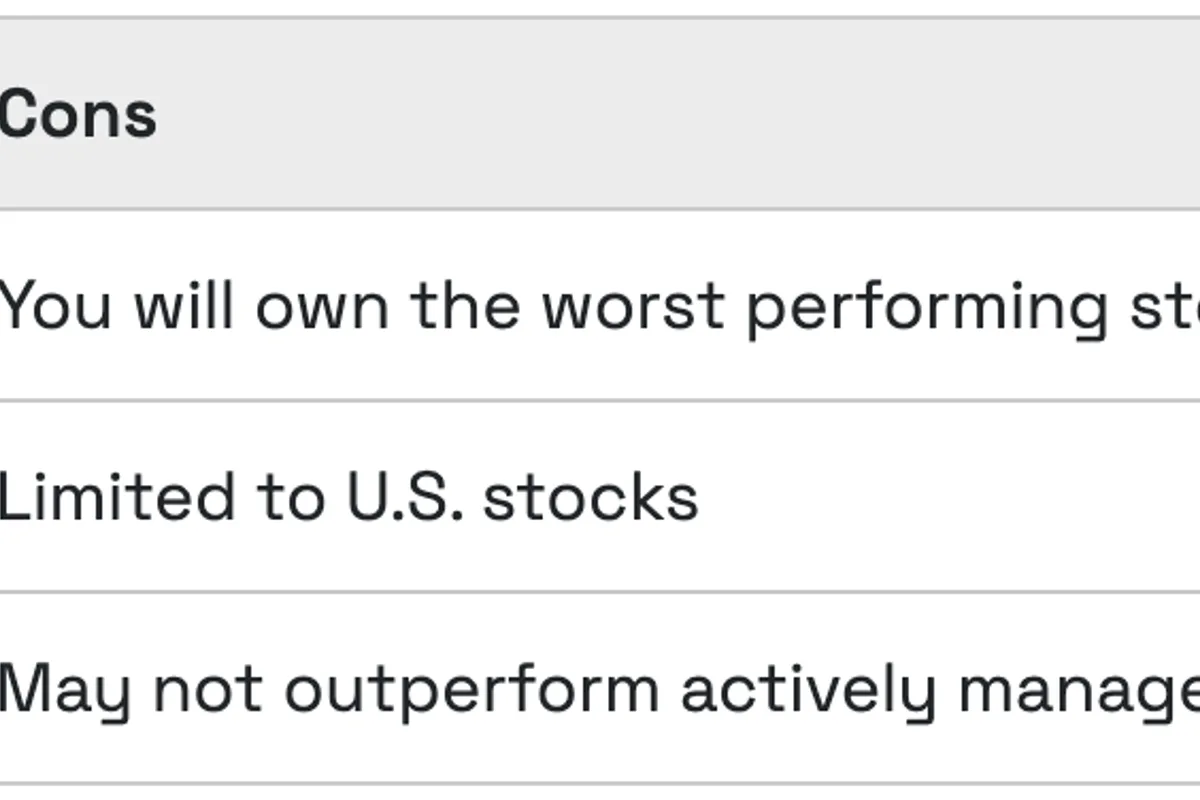This screenshot has width=1200, height=800.
Task: Select the 'May not outperform actively' row
Action: (x=600, y=689)
